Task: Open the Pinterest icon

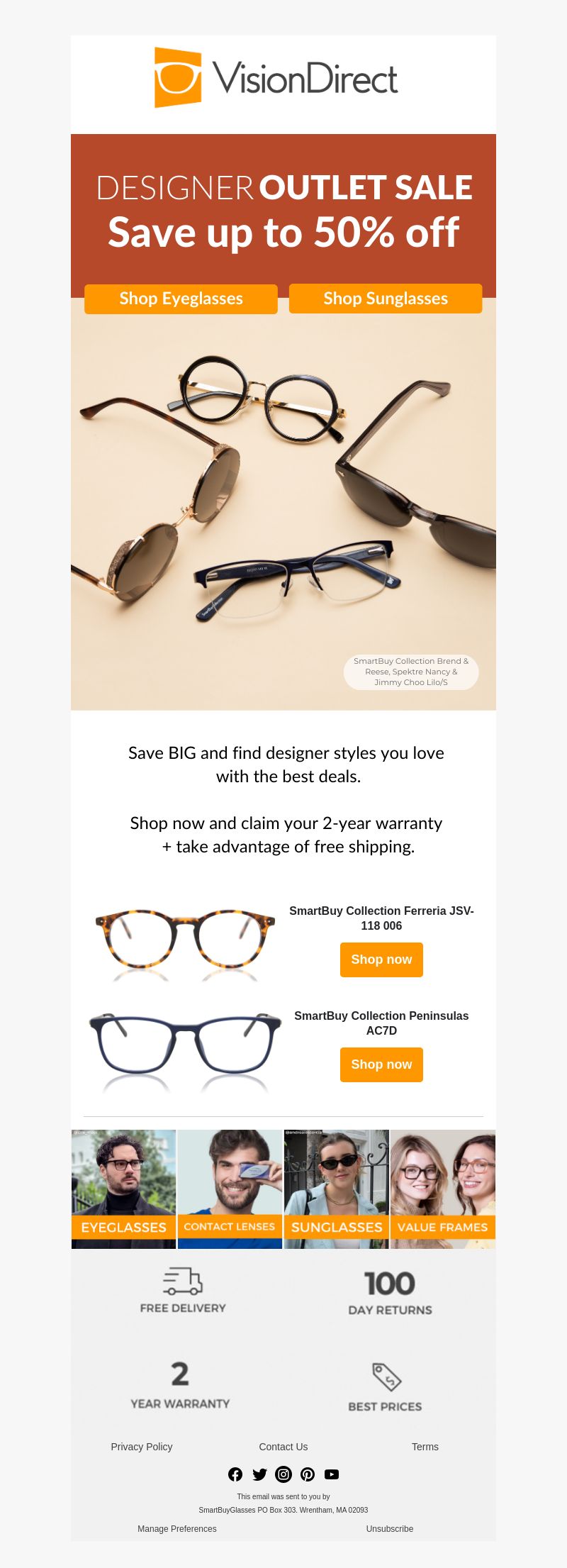Action: click(308, 1474)
